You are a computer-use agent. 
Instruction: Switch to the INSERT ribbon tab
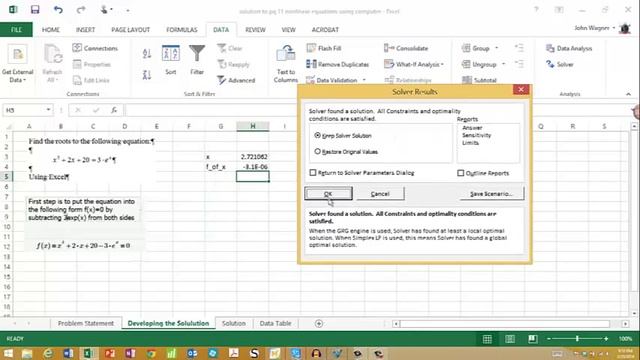(85, 29)
